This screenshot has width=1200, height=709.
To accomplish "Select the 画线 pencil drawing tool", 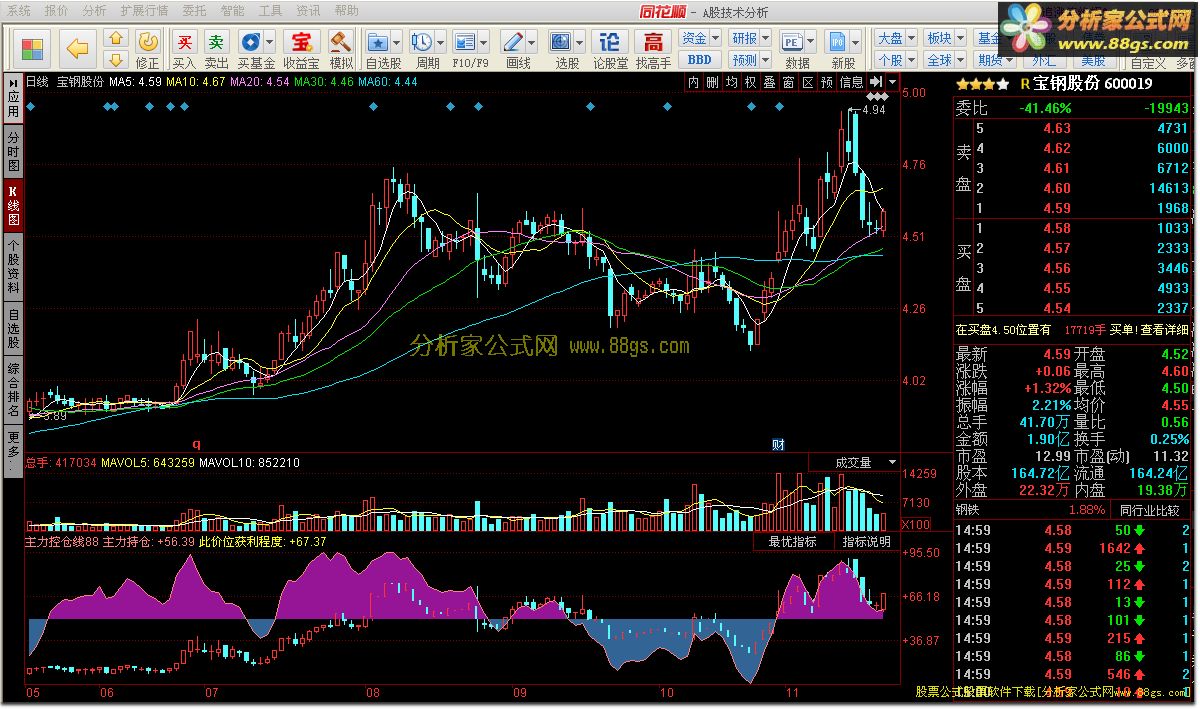I will coord(512,41).
